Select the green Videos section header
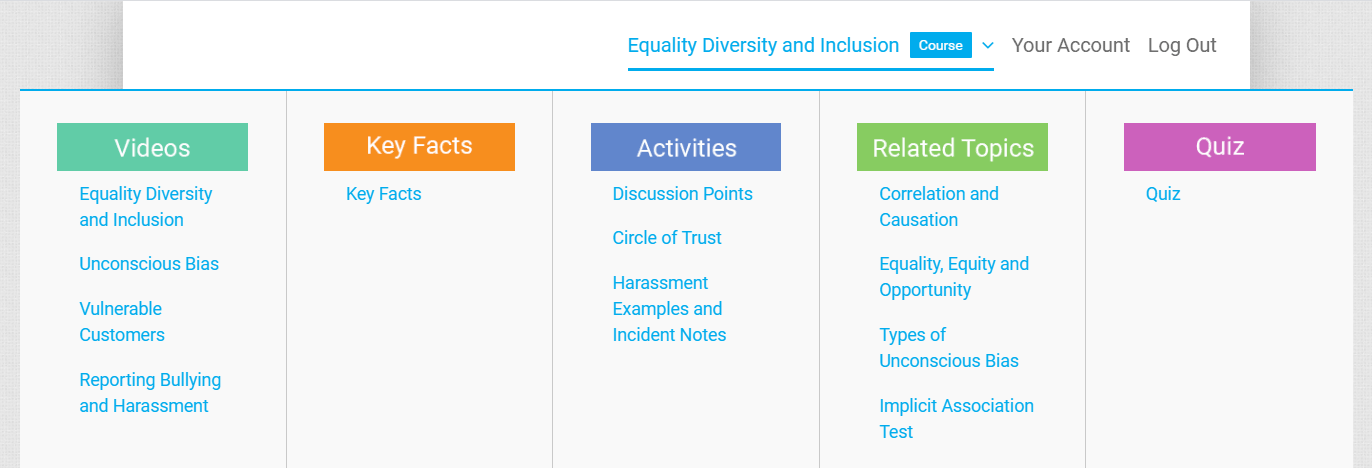The image size is (1372, 468). [x=152, y=147]
